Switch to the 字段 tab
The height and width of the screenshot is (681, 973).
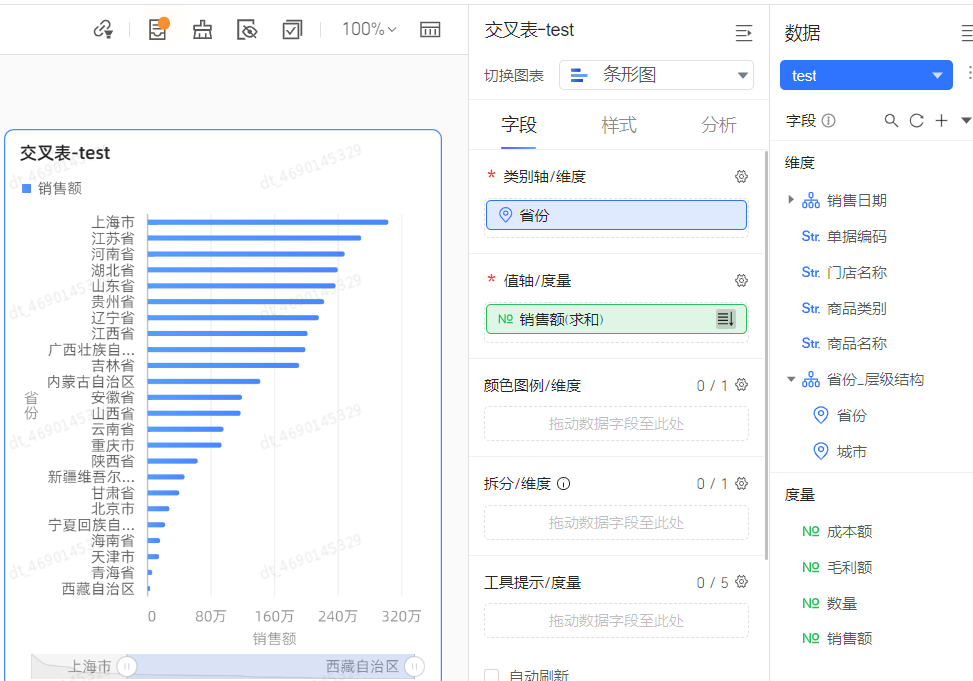point(519,125)
